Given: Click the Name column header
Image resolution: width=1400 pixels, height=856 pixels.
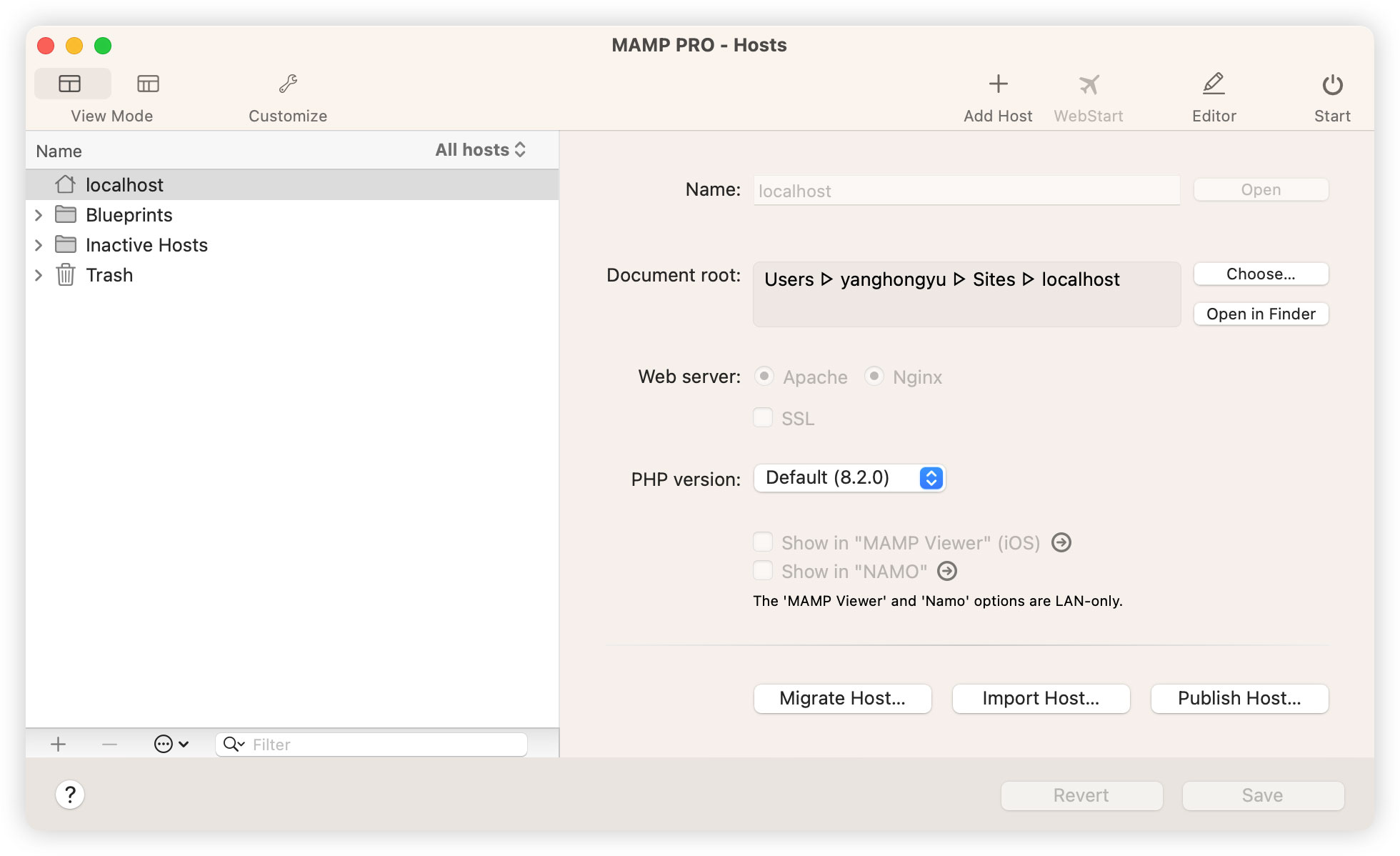Looking at the screenshot, I should point(59,151).
